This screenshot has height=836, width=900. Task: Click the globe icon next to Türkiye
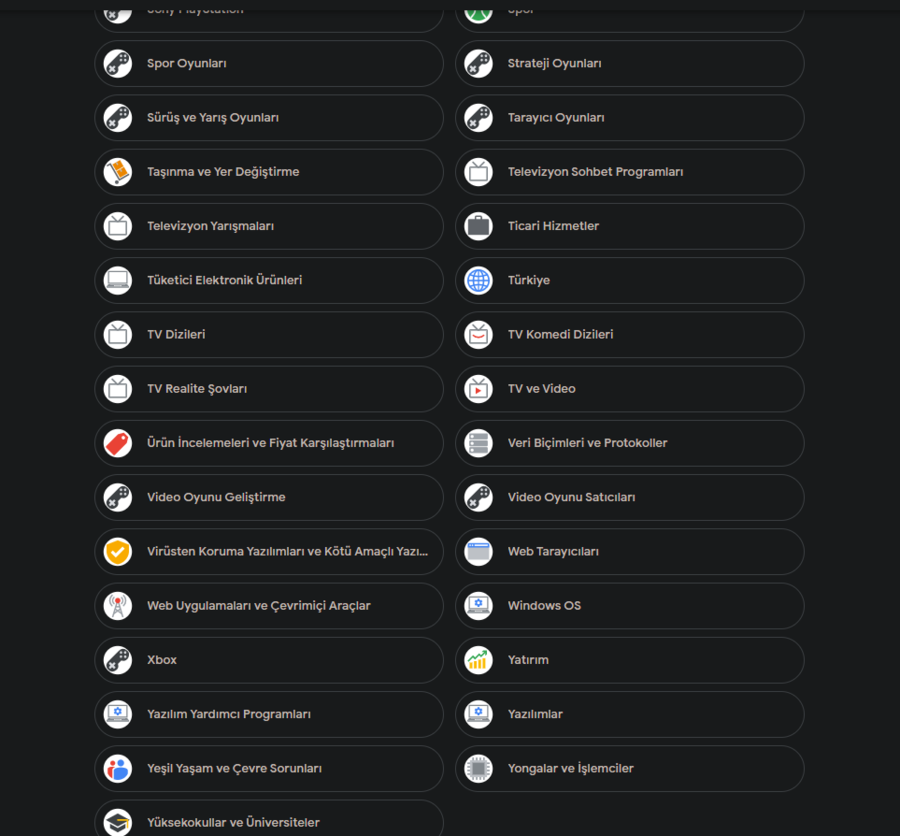pos(479,281)
